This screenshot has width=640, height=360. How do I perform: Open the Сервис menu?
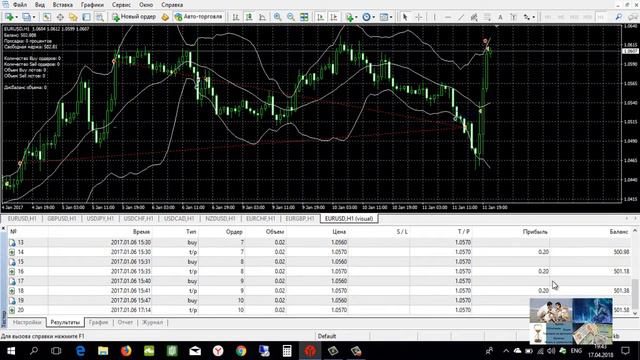(121, 5)
